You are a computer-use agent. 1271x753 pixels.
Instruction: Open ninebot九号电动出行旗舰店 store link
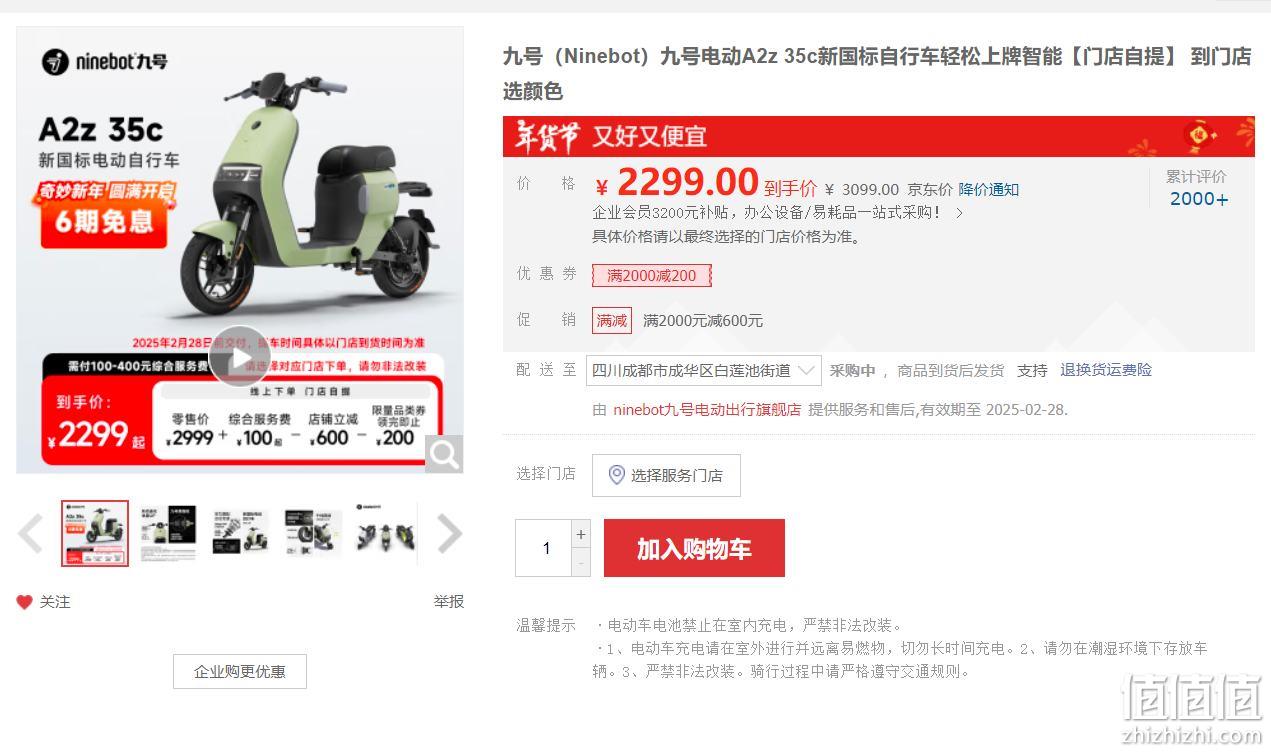pyautogui.click(x=707, y=409)
